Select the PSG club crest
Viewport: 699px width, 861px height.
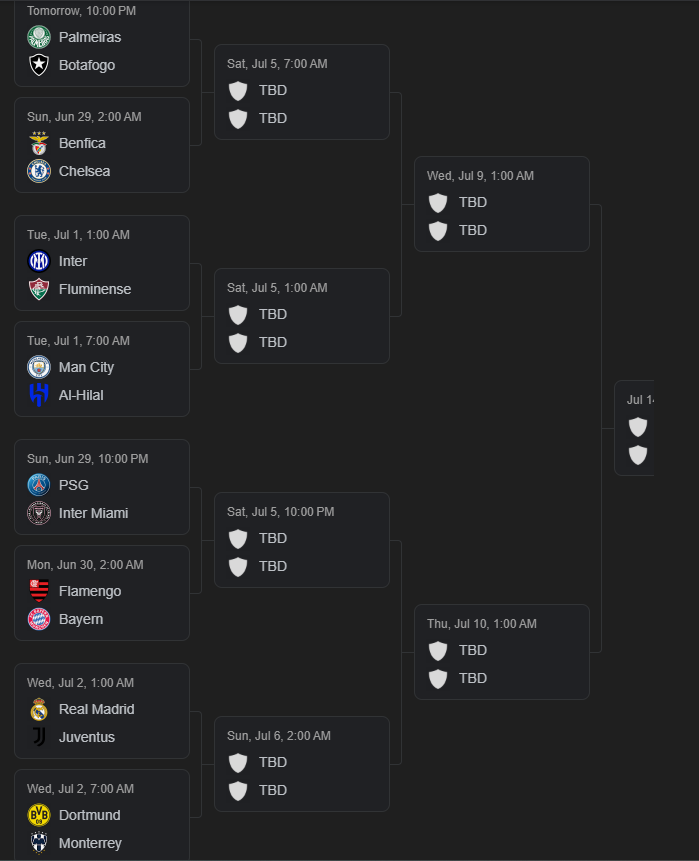click(39, 485)
